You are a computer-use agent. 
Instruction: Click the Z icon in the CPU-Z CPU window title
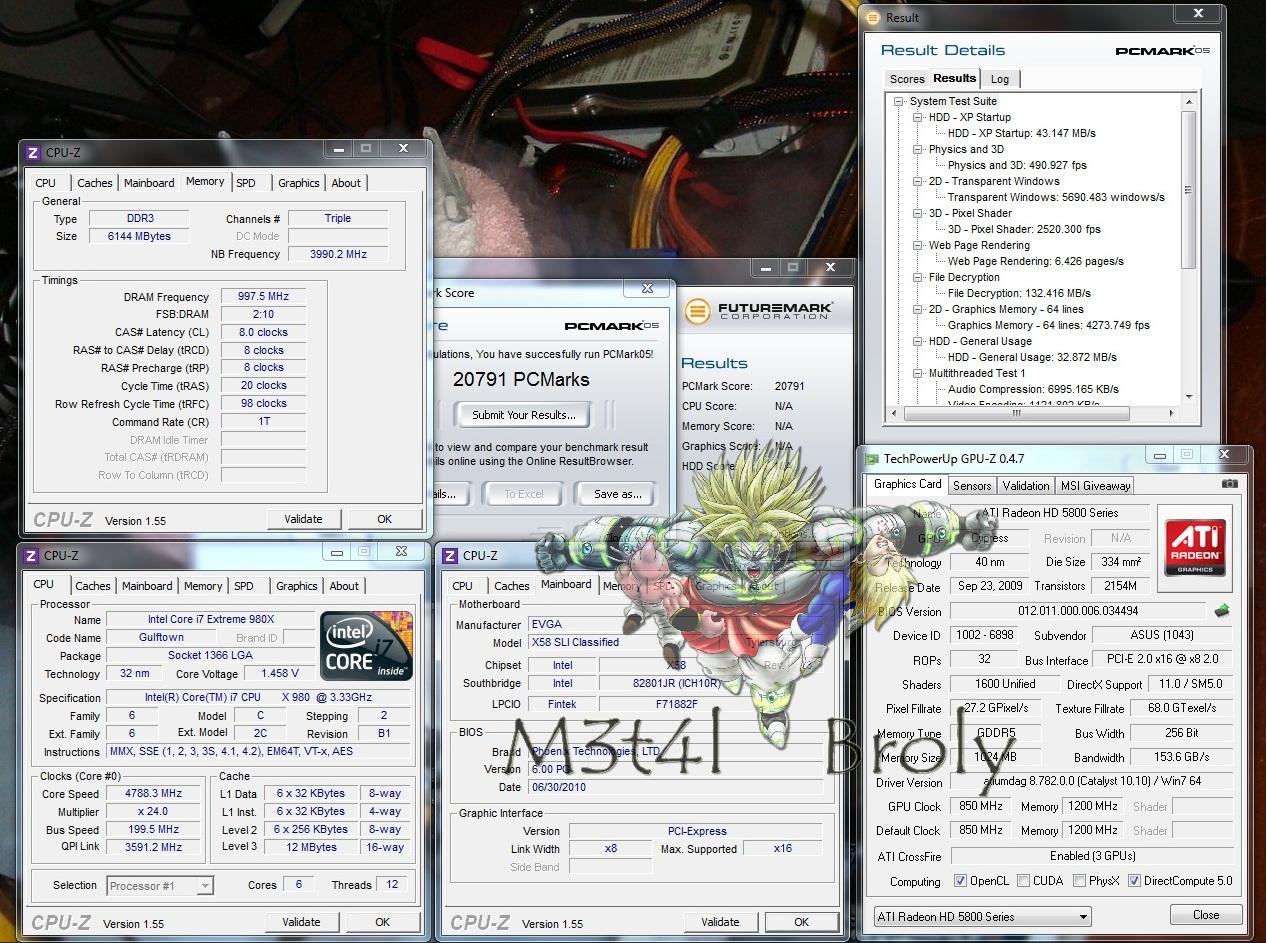point(32,556)
